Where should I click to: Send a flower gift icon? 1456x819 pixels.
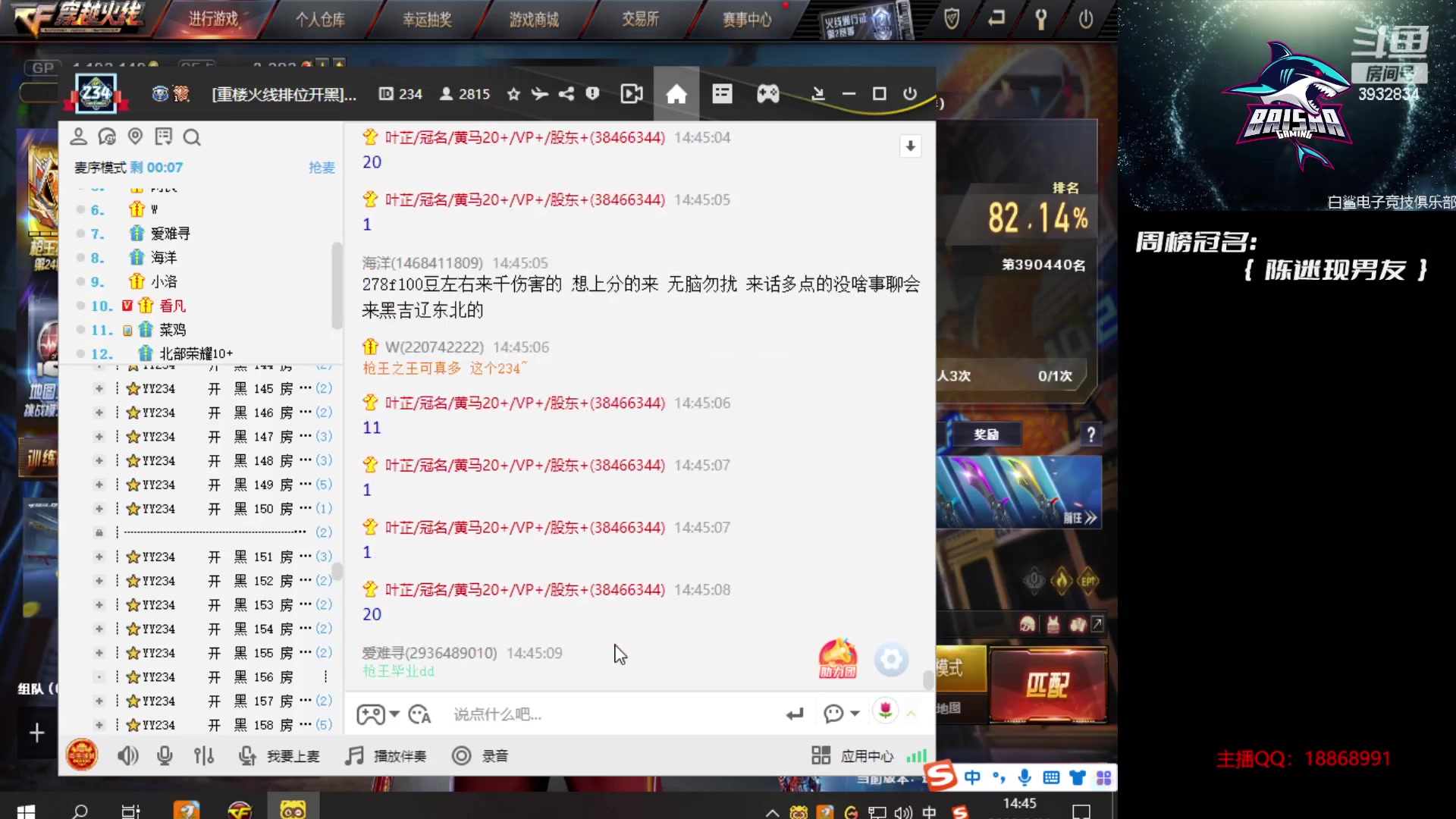(x=885, y=711)
